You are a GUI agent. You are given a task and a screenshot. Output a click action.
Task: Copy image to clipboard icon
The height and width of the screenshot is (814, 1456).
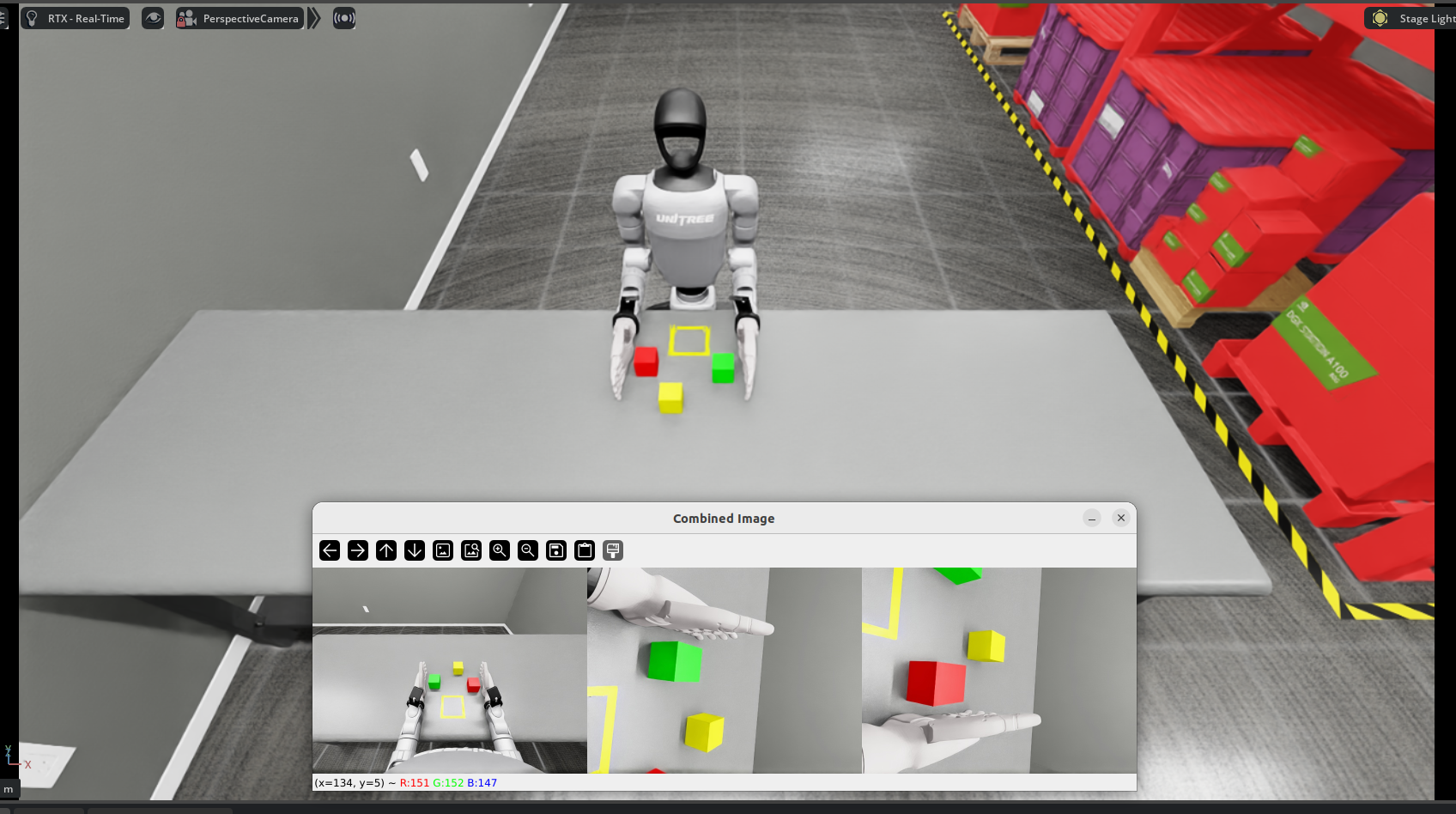pos(585,550)
